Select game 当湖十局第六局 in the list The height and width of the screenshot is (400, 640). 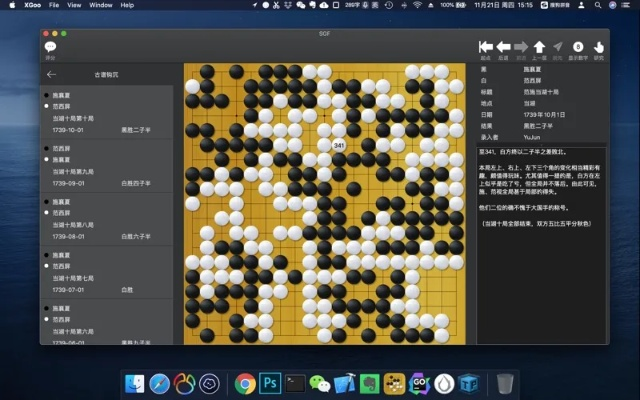(107, 322)
